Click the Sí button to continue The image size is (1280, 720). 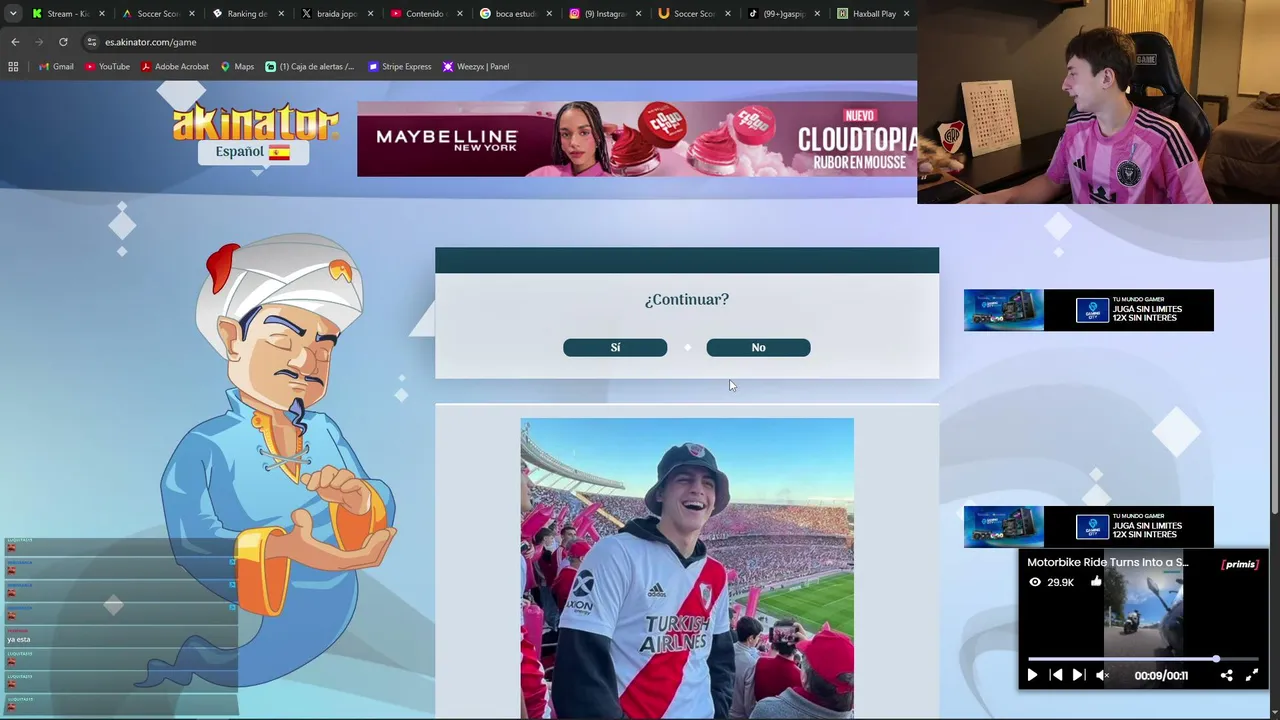click(x=615, y=347)
